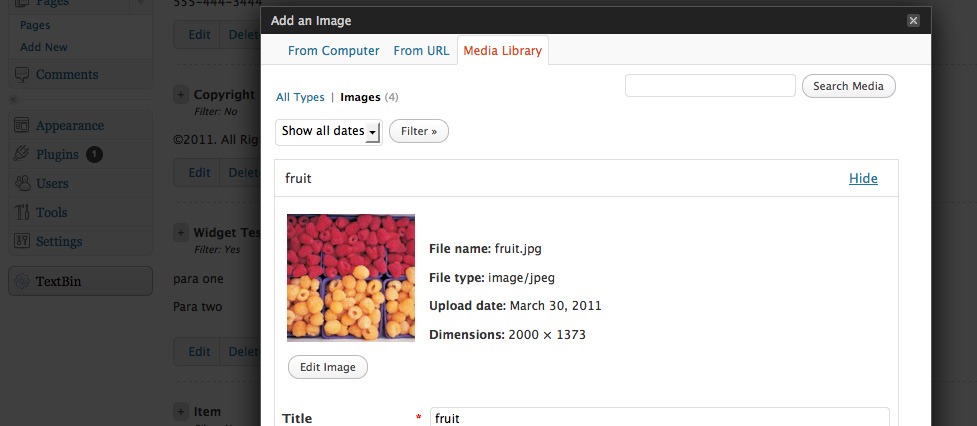Select the Media Library tab
This screenshot has width=977, height=426.
[503, 50]
